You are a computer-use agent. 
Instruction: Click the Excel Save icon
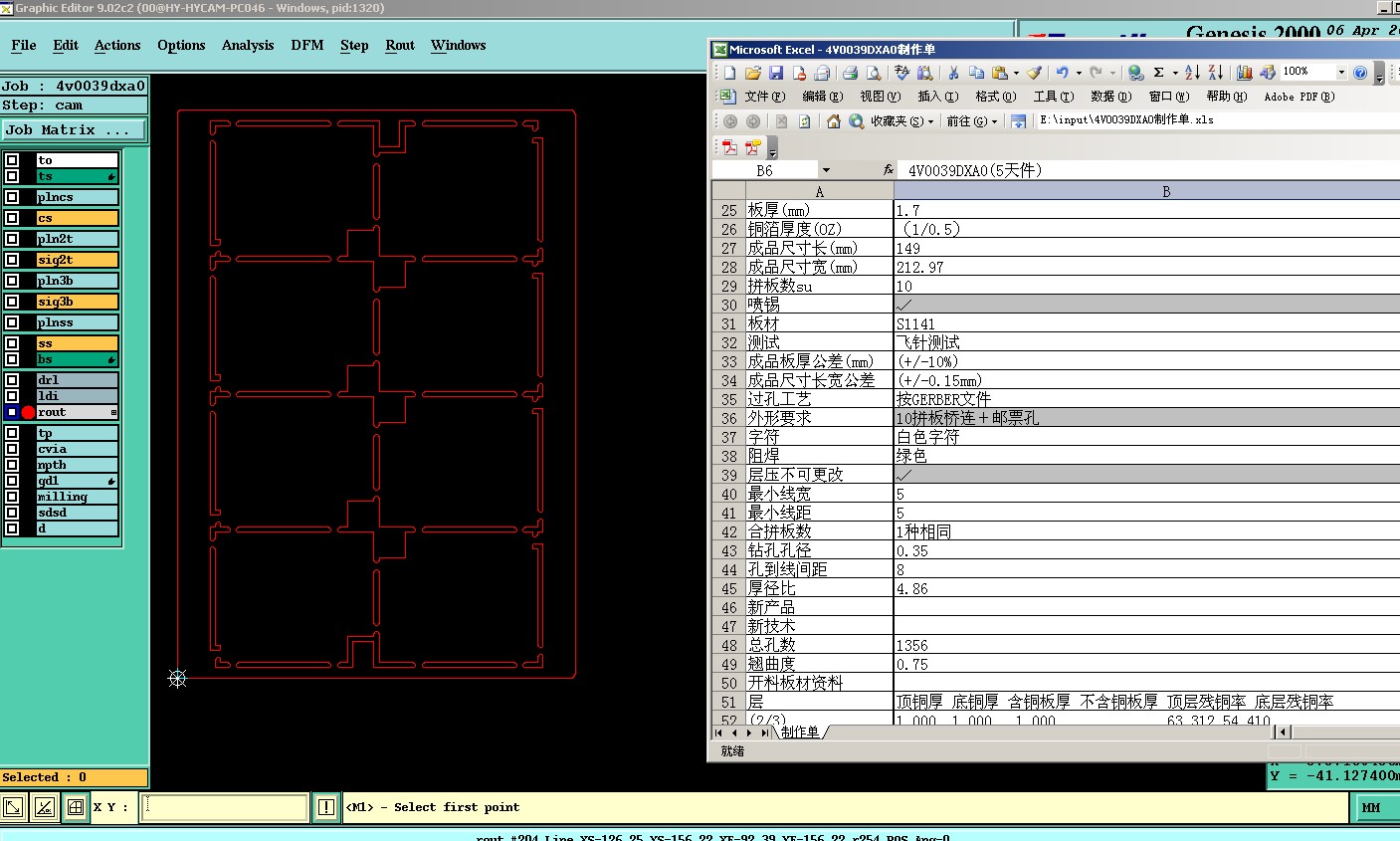(776, 73)
